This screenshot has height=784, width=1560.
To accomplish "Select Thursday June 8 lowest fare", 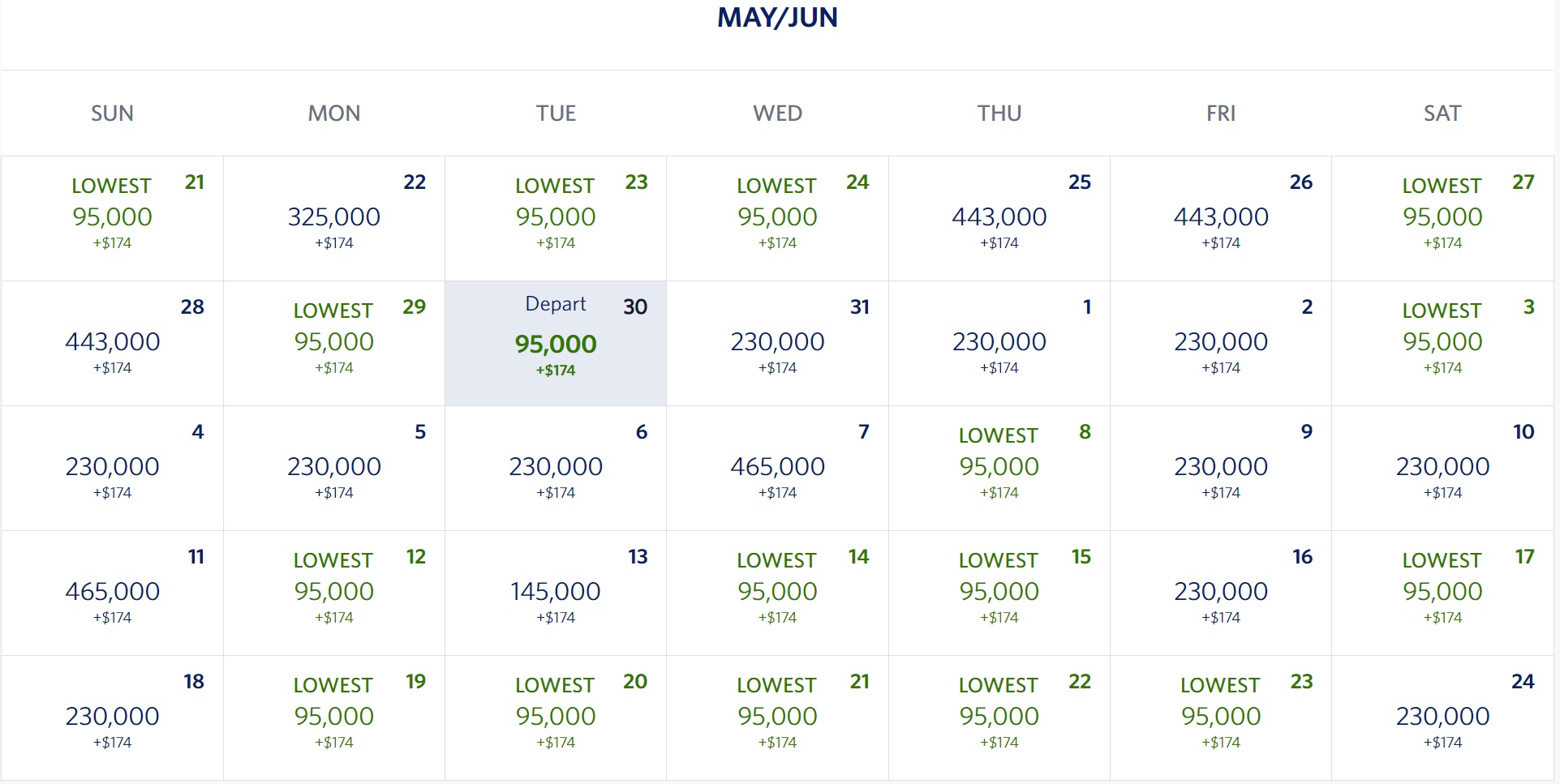I will pyautogui.click(x=999, y=469).
